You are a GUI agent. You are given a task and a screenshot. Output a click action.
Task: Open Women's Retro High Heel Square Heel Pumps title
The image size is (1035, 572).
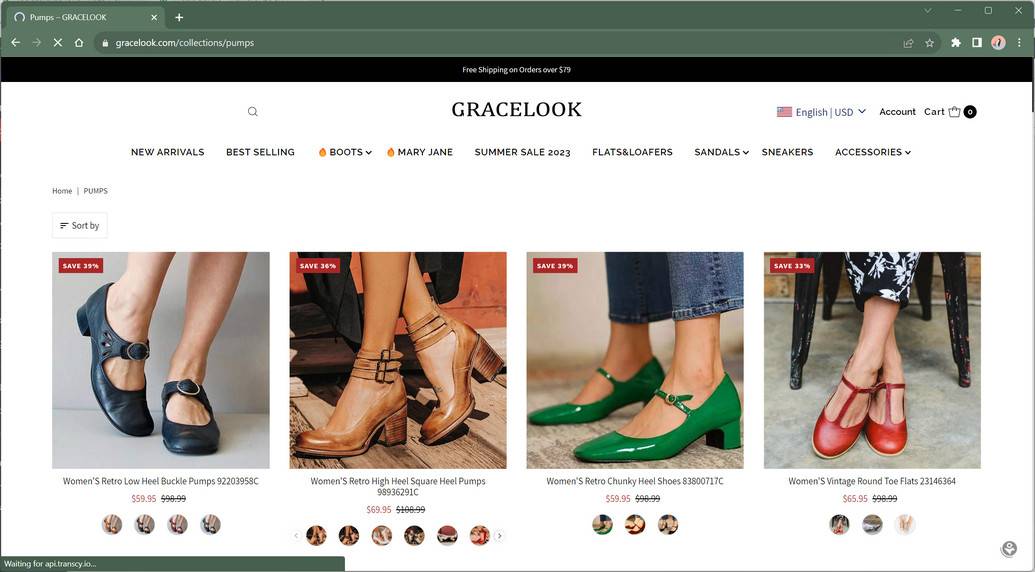[x=398, y=486]
